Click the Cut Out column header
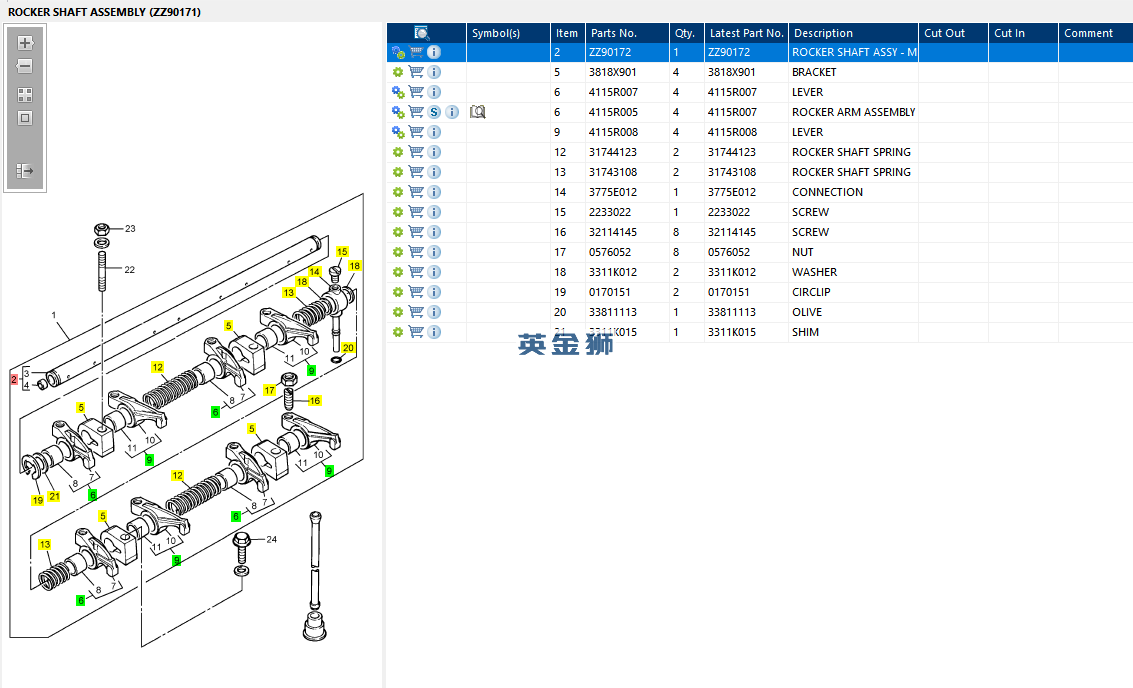 tap(953, 33)
